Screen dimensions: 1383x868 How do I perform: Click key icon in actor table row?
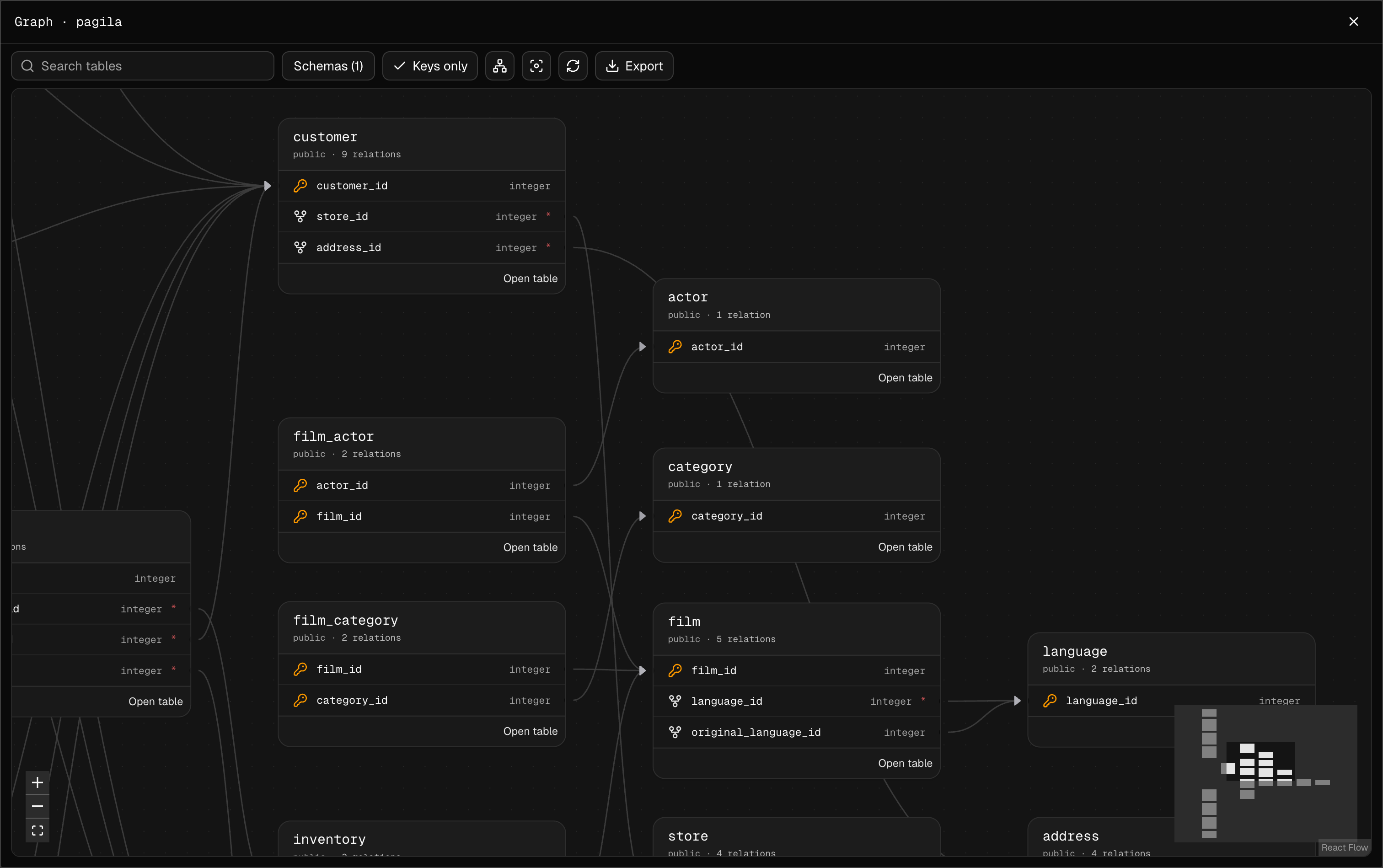[675, 347]
